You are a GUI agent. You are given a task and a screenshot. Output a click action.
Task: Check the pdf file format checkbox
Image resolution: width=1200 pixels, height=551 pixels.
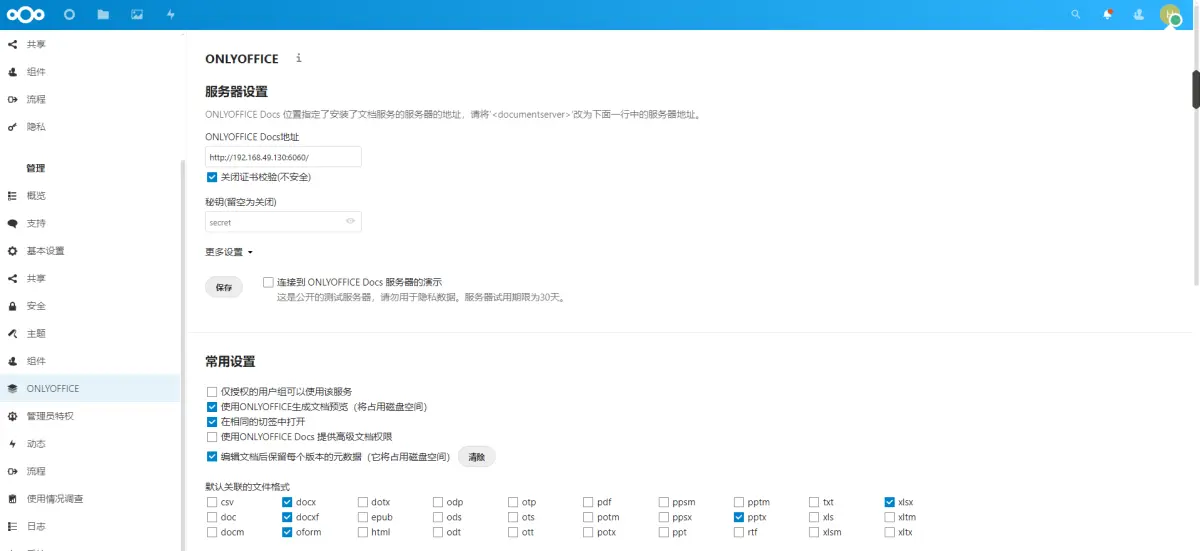point(589,502)
